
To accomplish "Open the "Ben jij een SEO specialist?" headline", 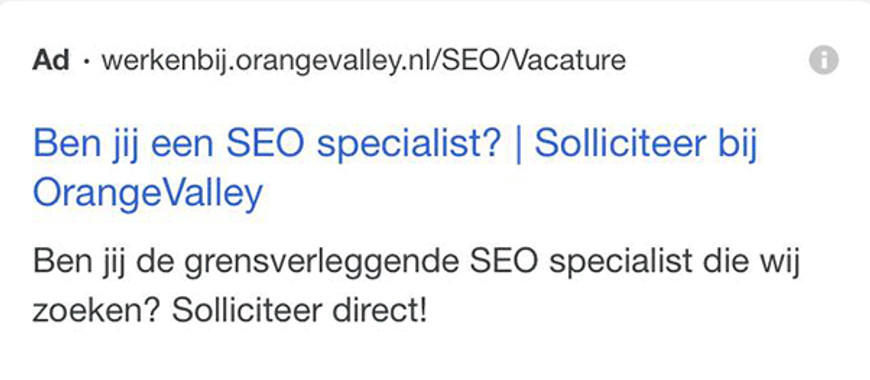I will 267,143.
